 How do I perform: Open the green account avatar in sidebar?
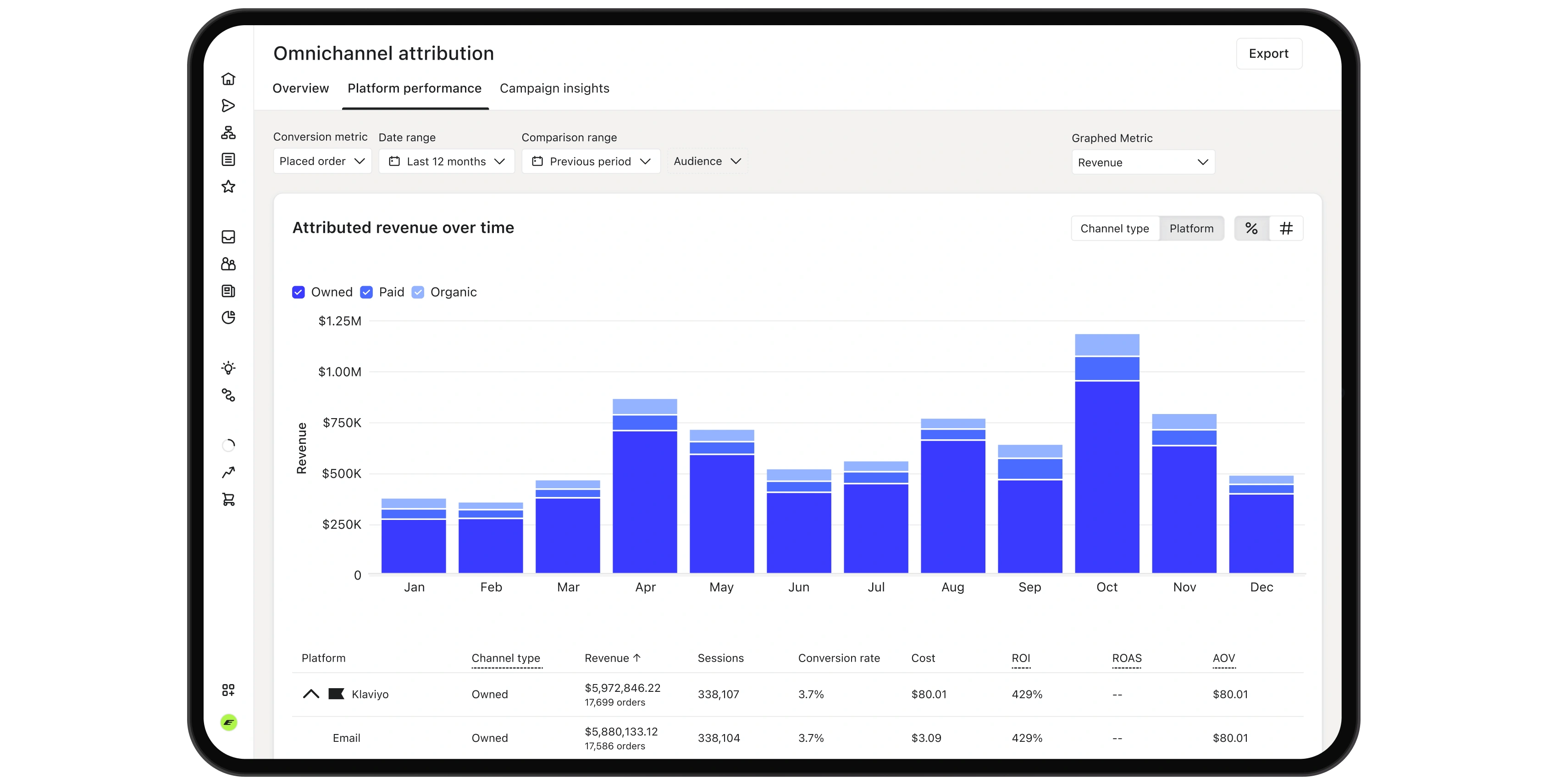click(x=228, y=722)
